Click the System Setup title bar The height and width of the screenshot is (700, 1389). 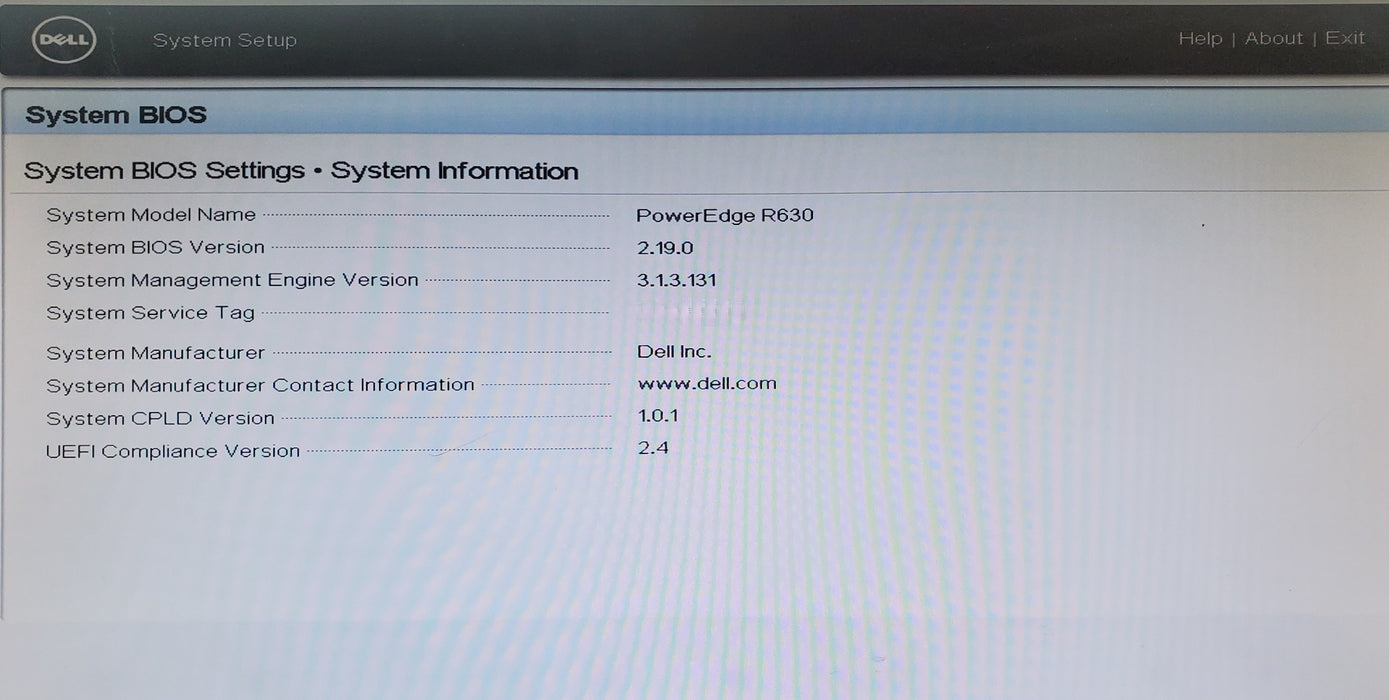225,40
